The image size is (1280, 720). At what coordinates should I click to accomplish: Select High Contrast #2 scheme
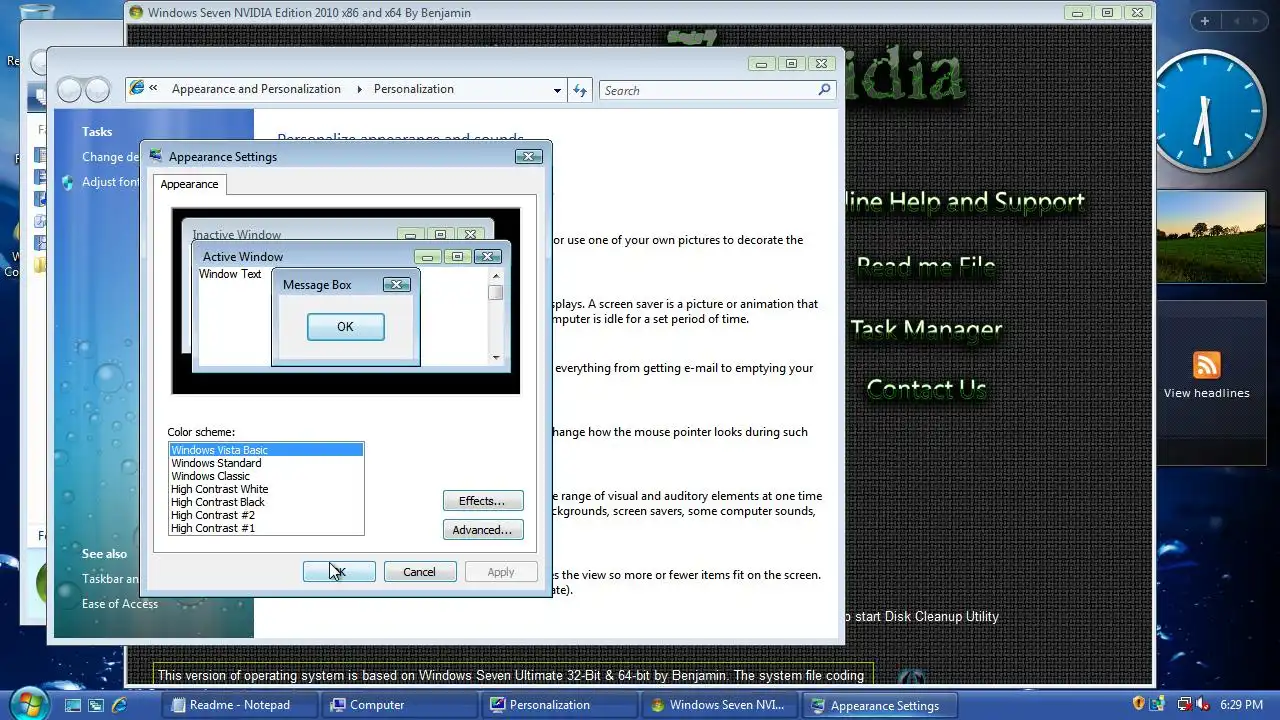(266, 515)
